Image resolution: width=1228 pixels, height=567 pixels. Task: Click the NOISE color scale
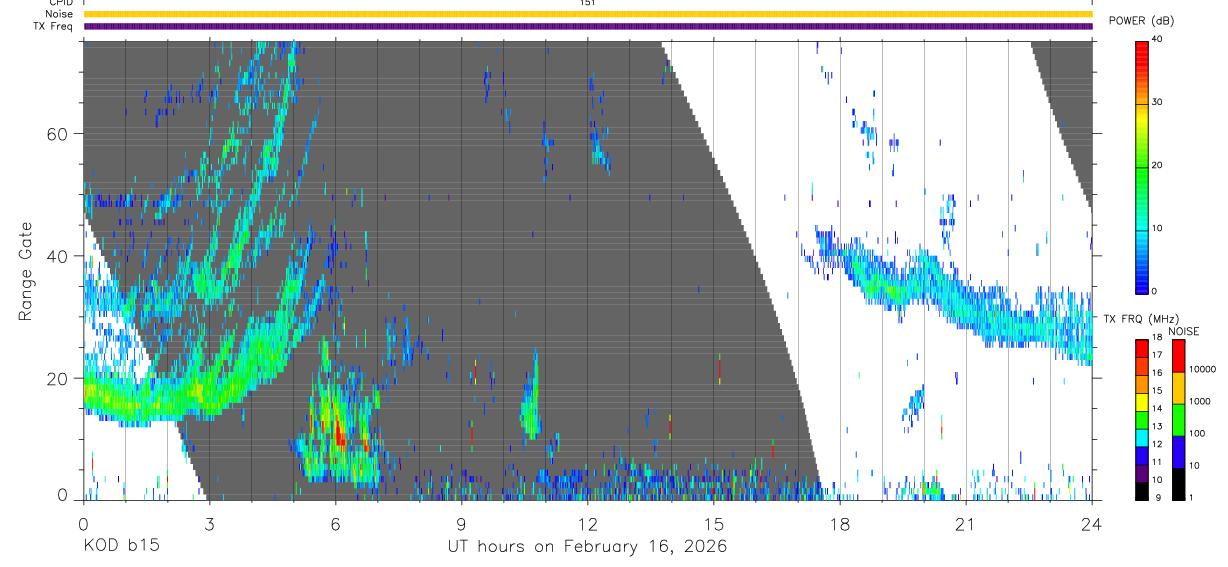tap(1178, 420)
